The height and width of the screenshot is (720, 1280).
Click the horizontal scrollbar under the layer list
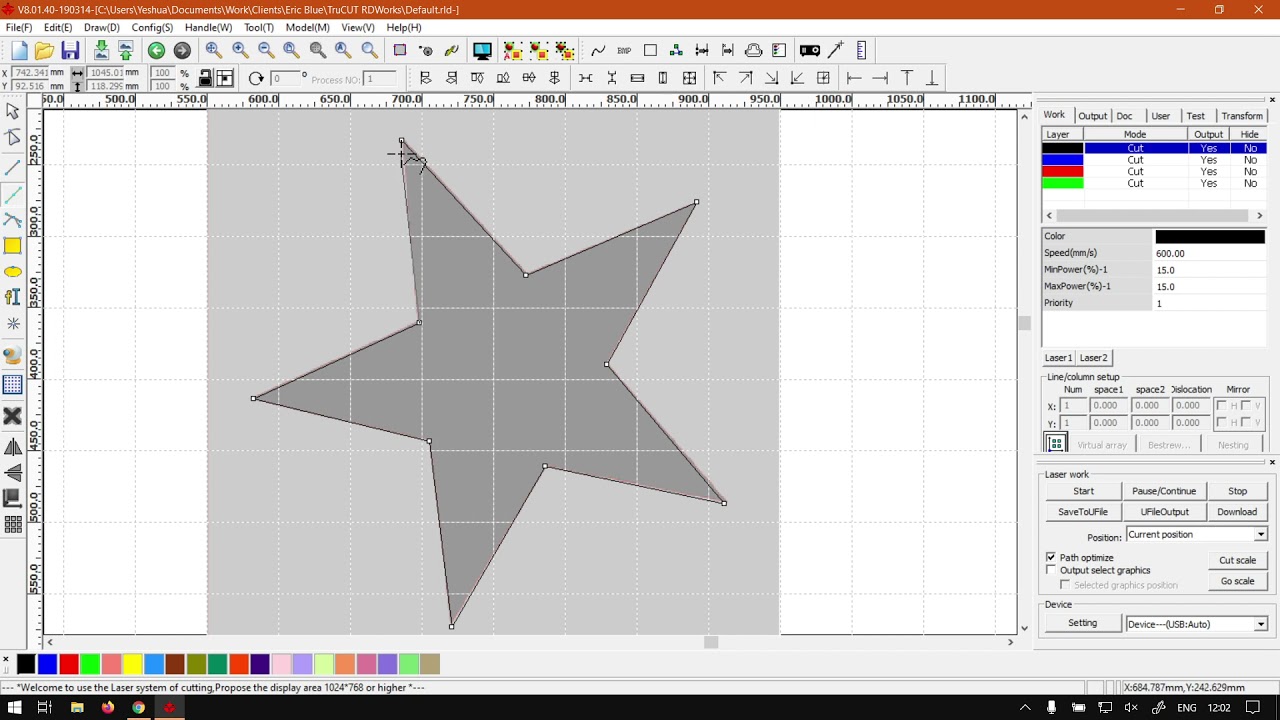[x=1154, y=215]
